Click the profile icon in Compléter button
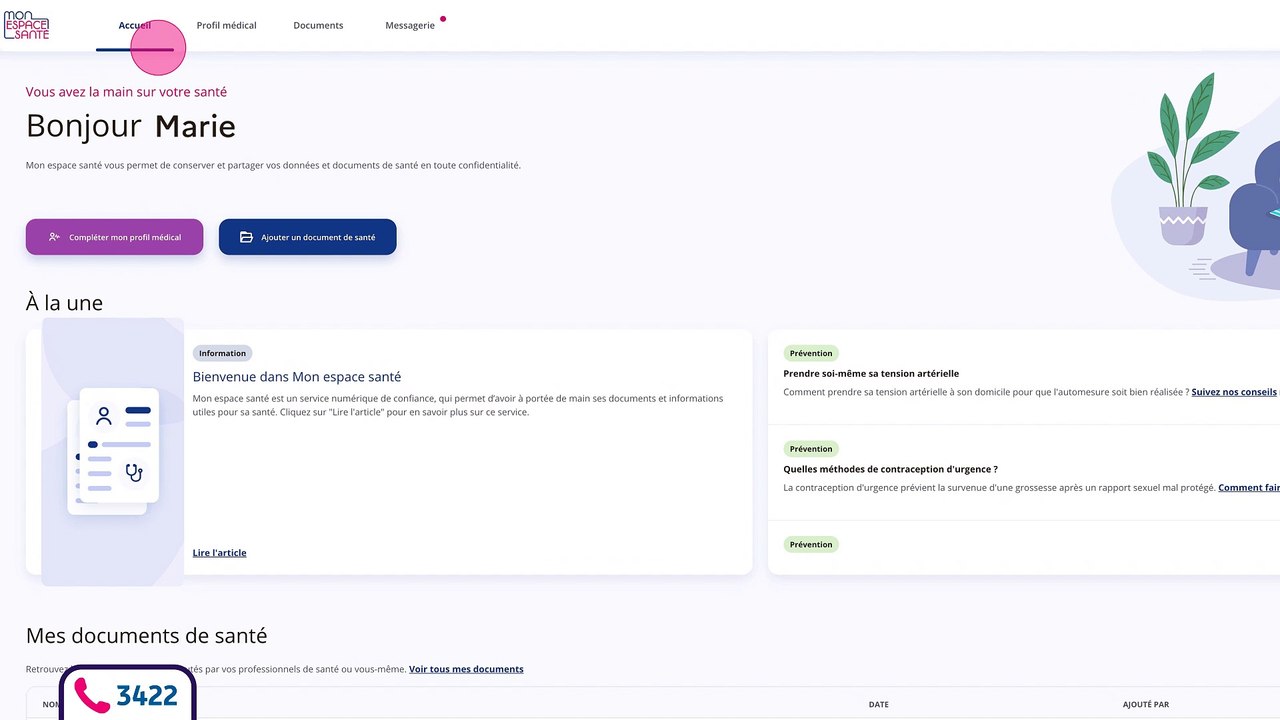Image resolution: width=1280 pixels, height=720 pixels. [x=54, y=237]
